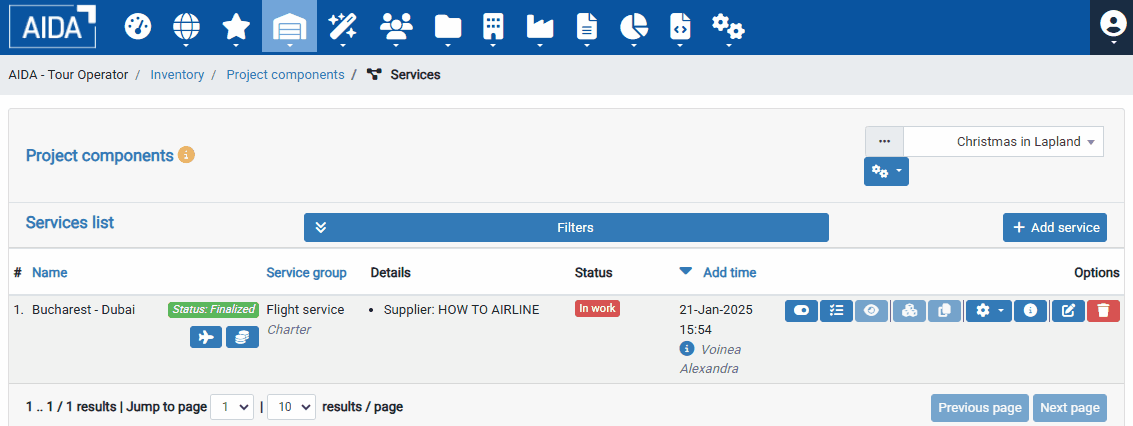Open the double-gear settings menu in top bar

728,27
